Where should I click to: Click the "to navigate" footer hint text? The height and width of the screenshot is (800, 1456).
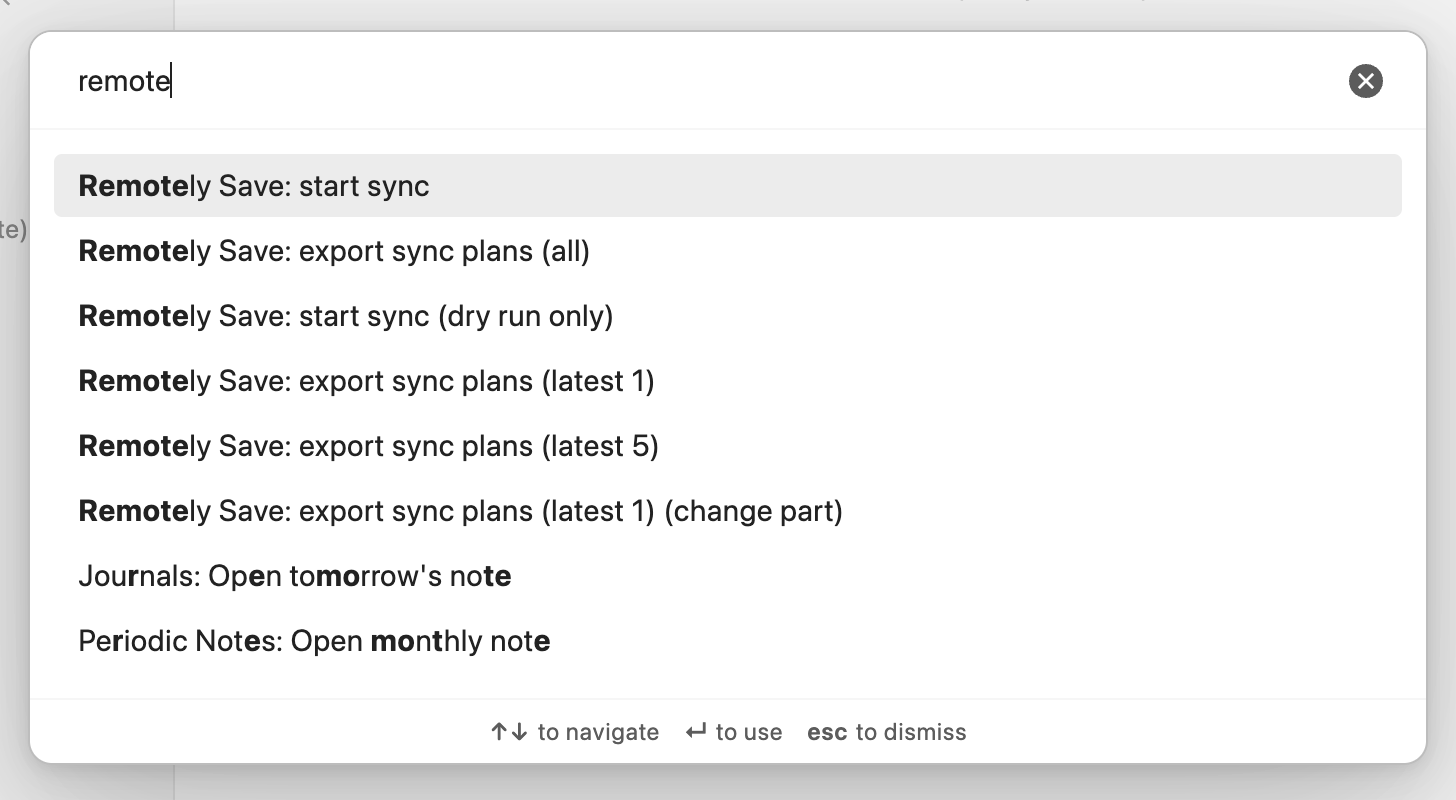coord(598,732)
